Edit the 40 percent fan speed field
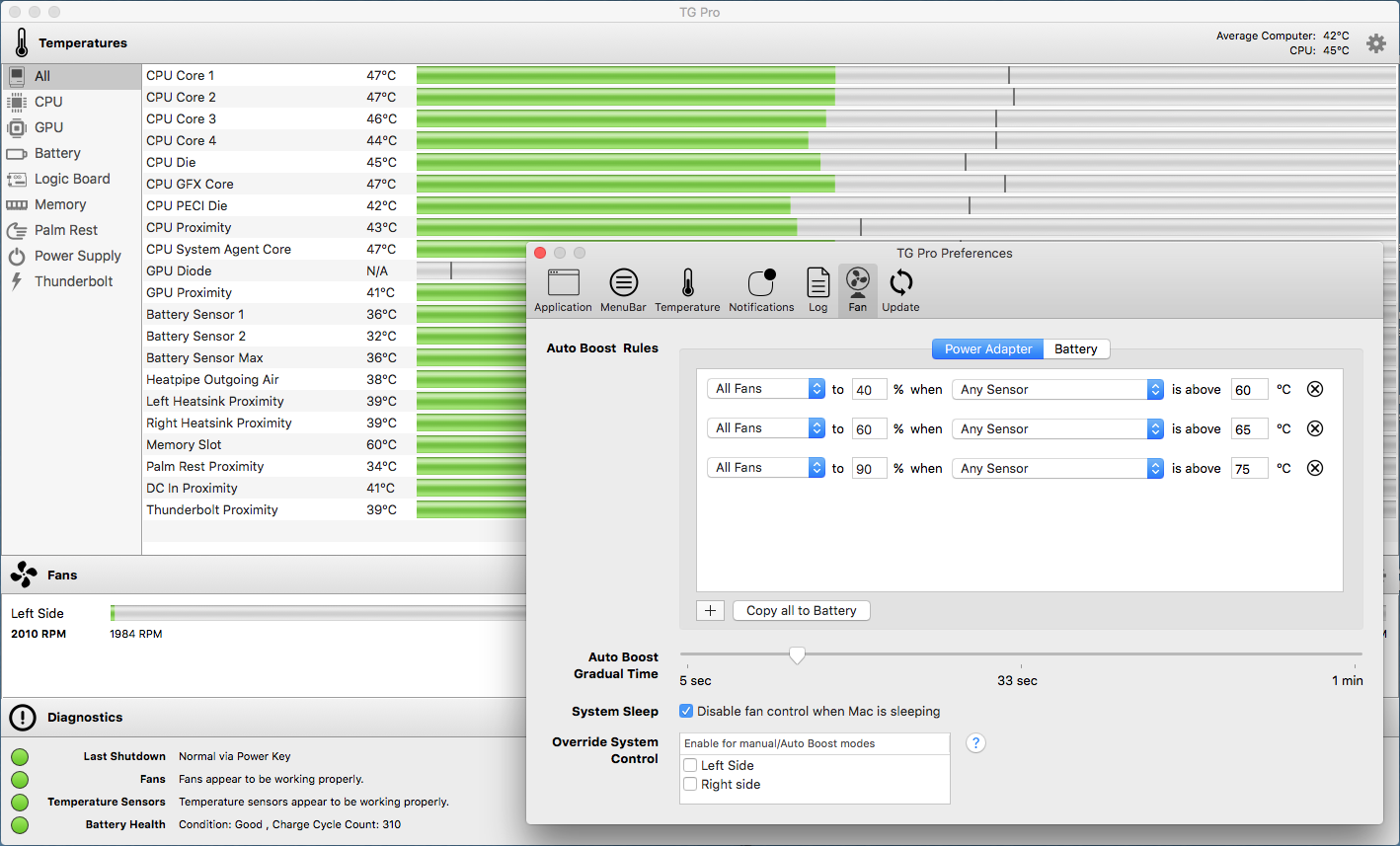The height and width of the screenshot is (846, 1400). pyautogui.click(x=869, y=389)
